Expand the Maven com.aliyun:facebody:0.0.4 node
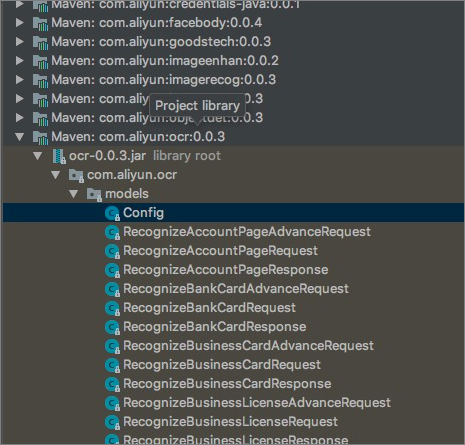The width and height of the screenshot is (465, 445). tap(20, 23)
